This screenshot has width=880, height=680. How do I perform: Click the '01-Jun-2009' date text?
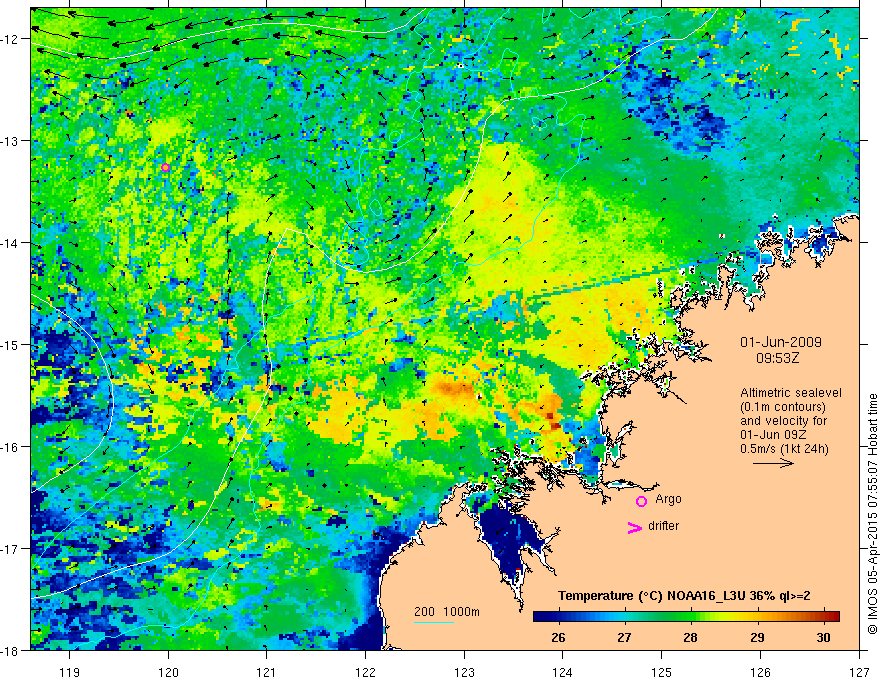(781, 342)
